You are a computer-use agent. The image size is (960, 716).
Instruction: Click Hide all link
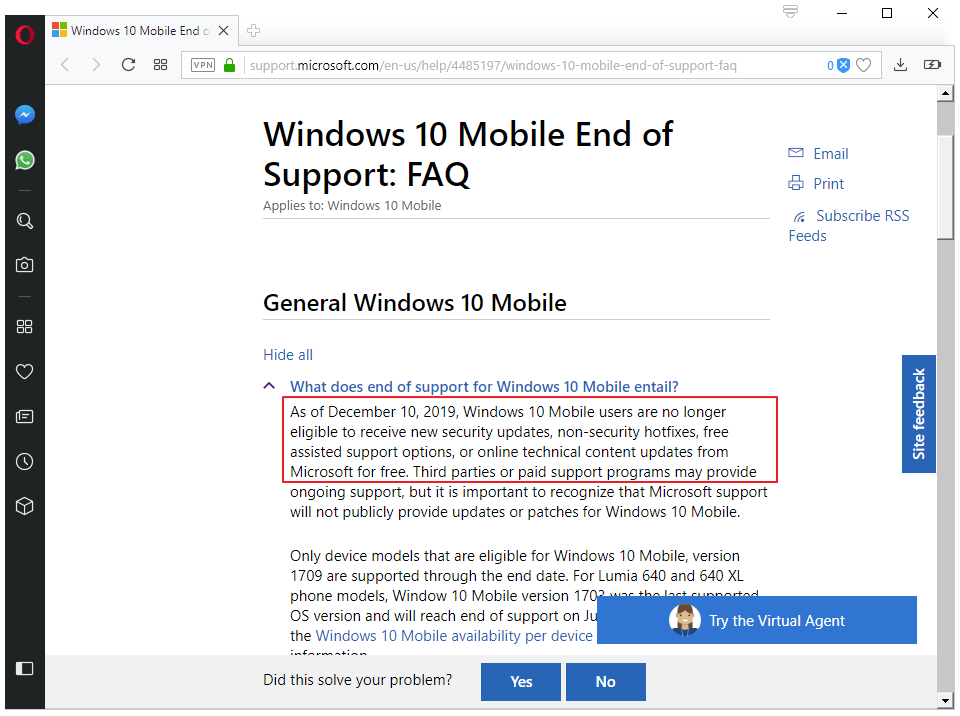click(x=288, y=355)
